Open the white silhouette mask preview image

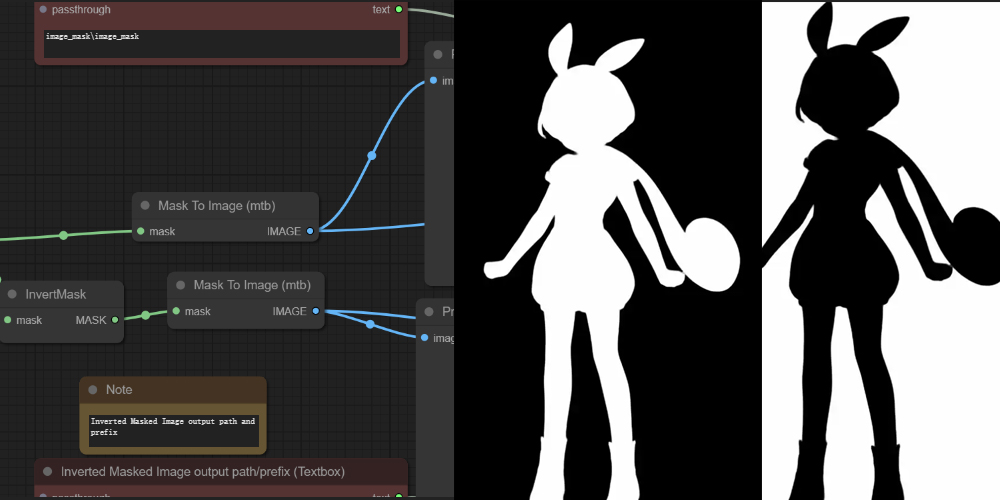608,250
